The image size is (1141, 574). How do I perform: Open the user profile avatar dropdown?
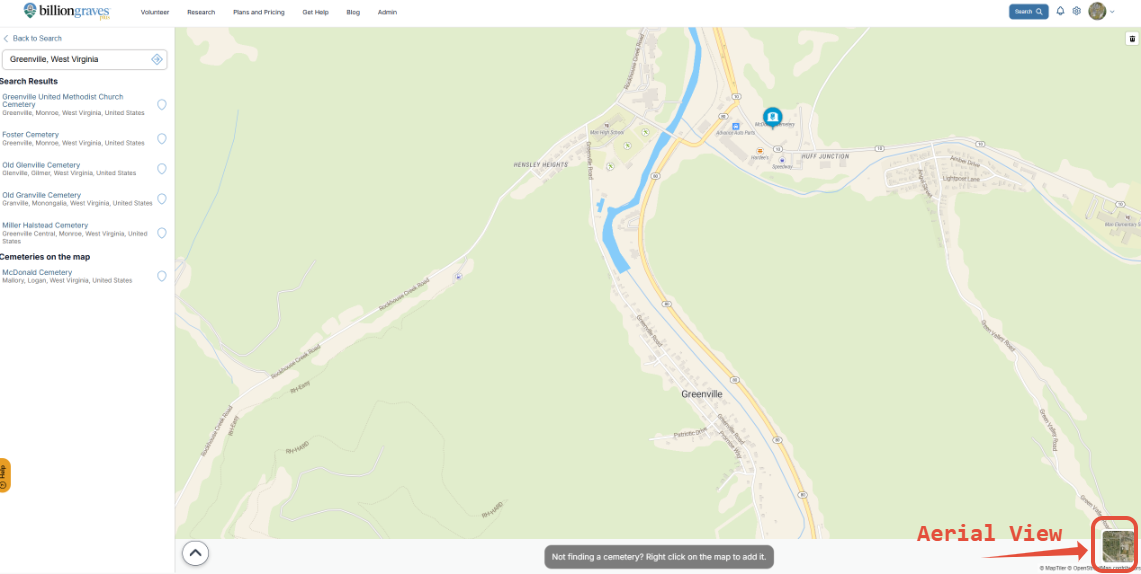pyautogui.click(x=1101, y=12)
